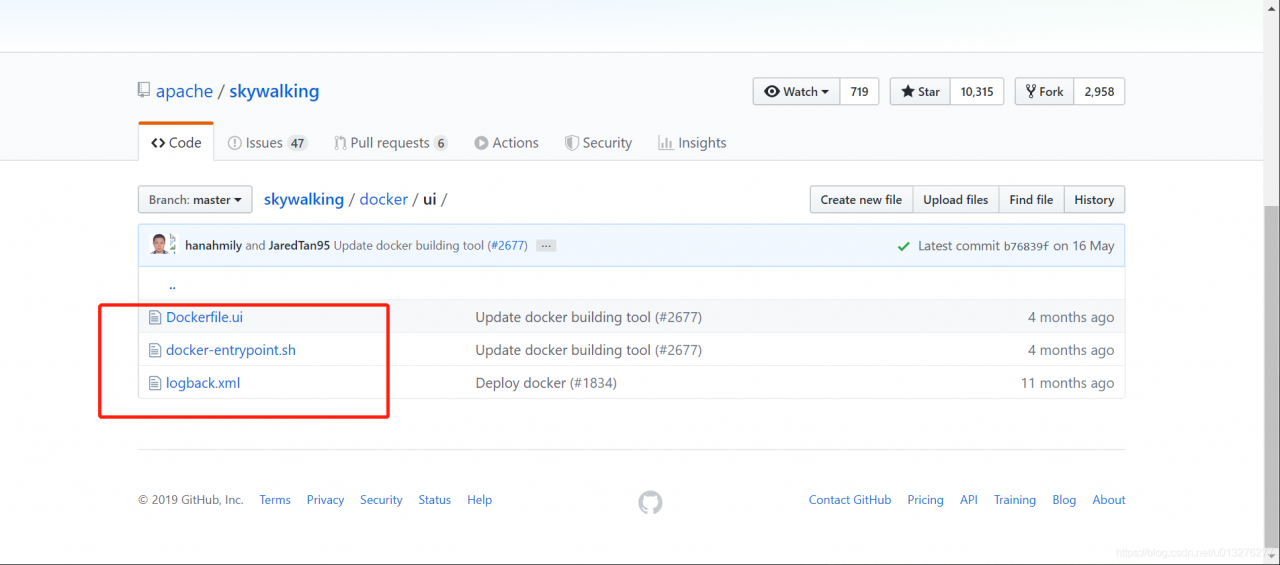
Task: View the 2,958 forks count
Action: [1099, 91]
